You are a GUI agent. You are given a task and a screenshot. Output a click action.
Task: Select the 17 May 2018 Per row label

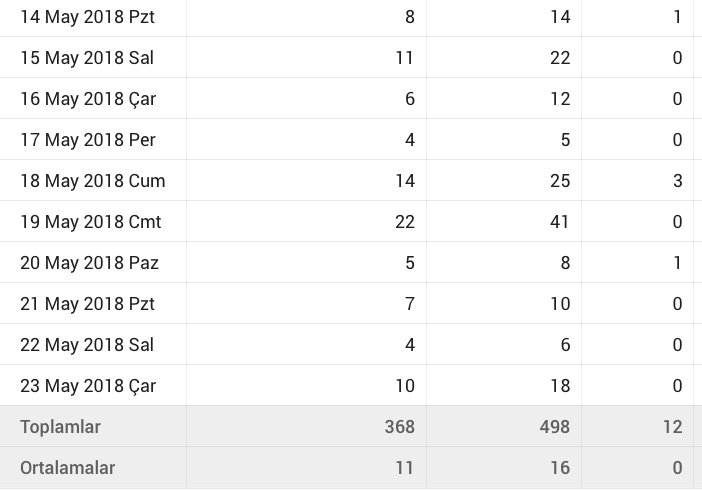pos(88,140)
